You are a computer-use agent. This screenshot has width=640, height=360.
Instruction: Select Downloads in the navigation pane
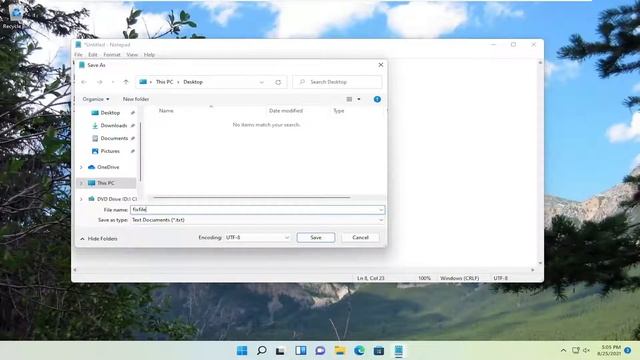(x=113, y=126)
